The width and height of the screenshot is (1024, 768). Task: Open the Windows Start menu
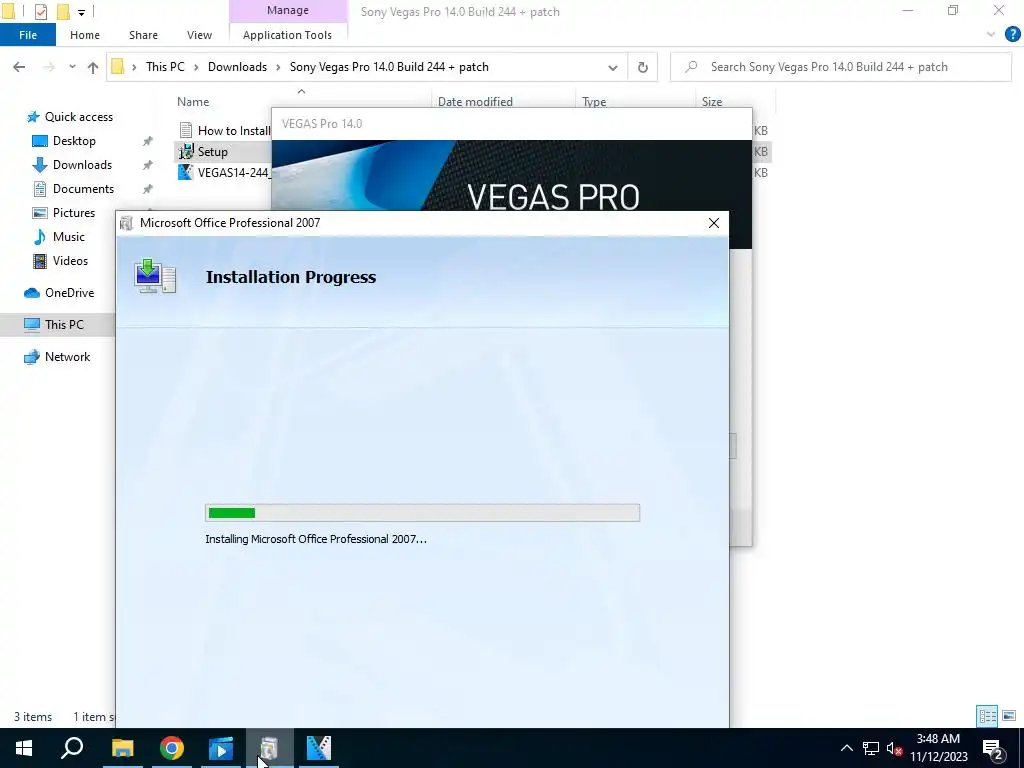[24, 748]
